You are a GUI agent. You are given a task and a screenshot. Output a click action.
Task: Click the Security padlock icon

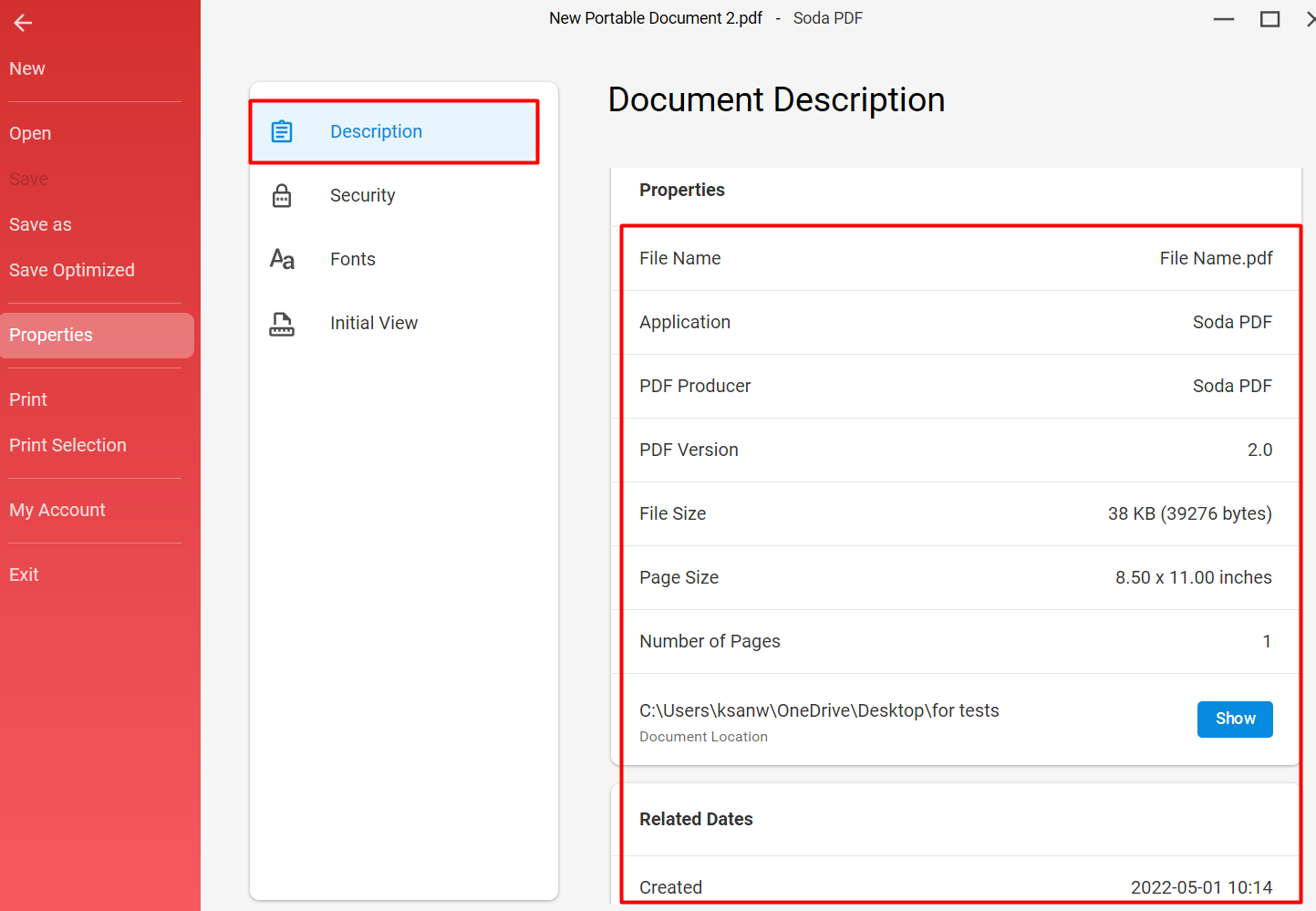pyautogui.click(x=282, y=195)
